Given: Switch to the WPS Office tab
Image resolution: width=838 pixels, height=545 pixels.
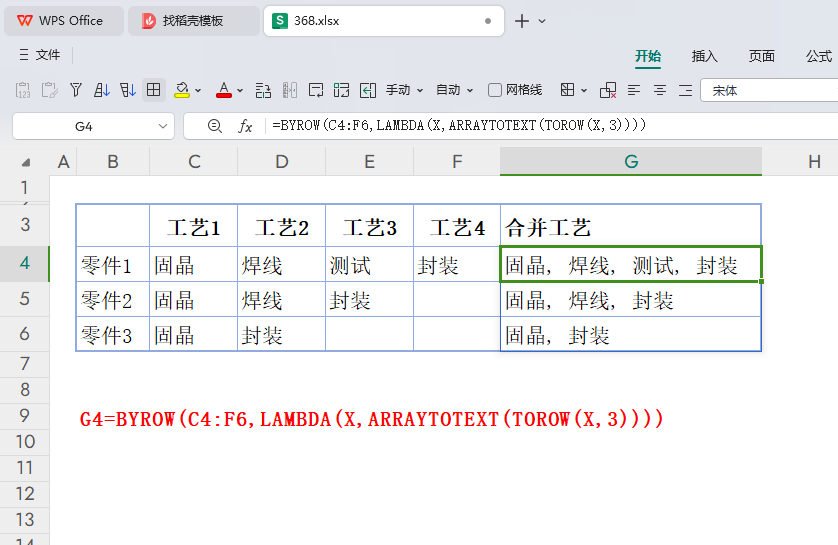Looking at the screenshot, I should [x=64, y=21].
